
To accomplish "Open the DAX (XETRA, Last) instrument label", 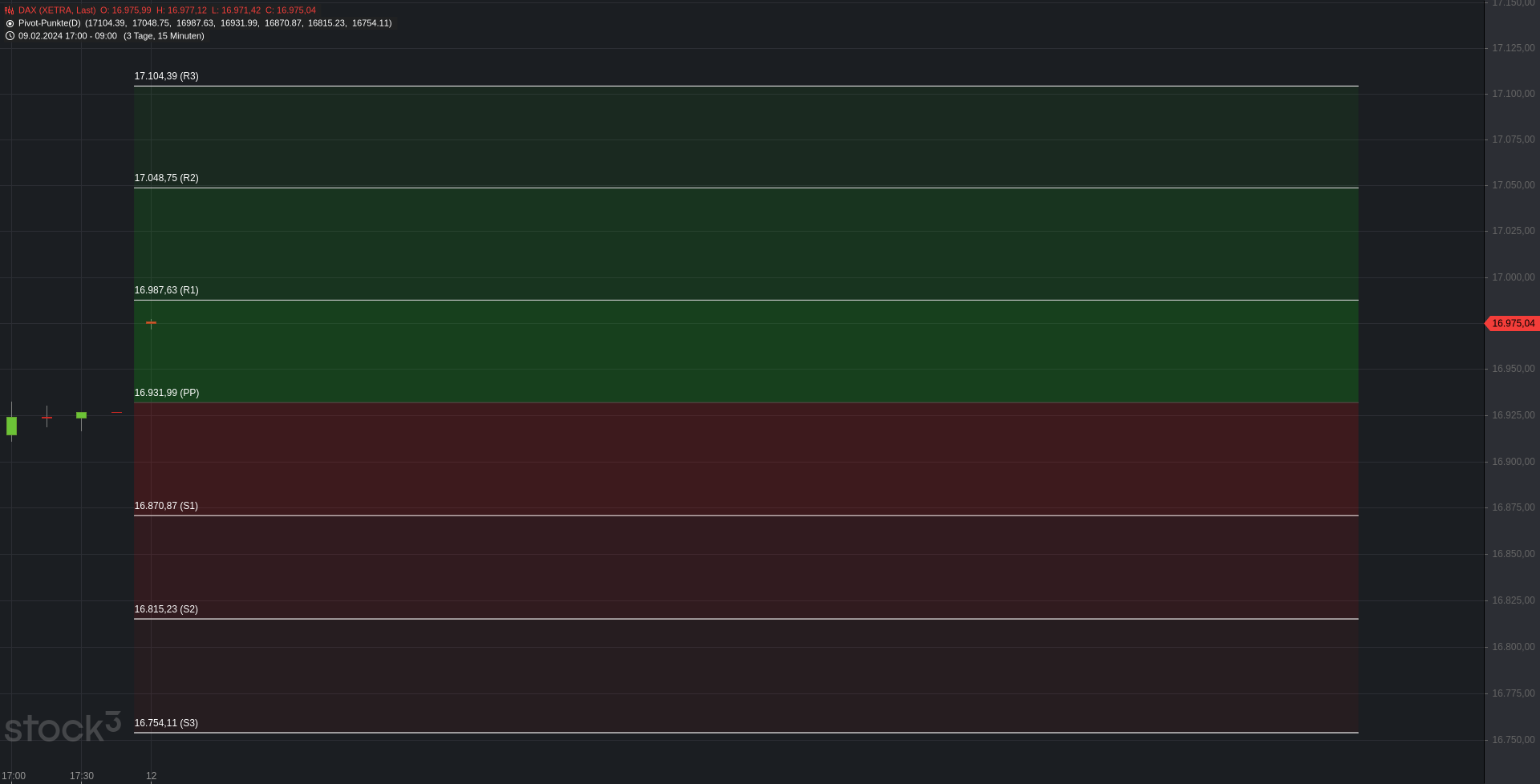I will pyautogui.click(x=57, y=10).
